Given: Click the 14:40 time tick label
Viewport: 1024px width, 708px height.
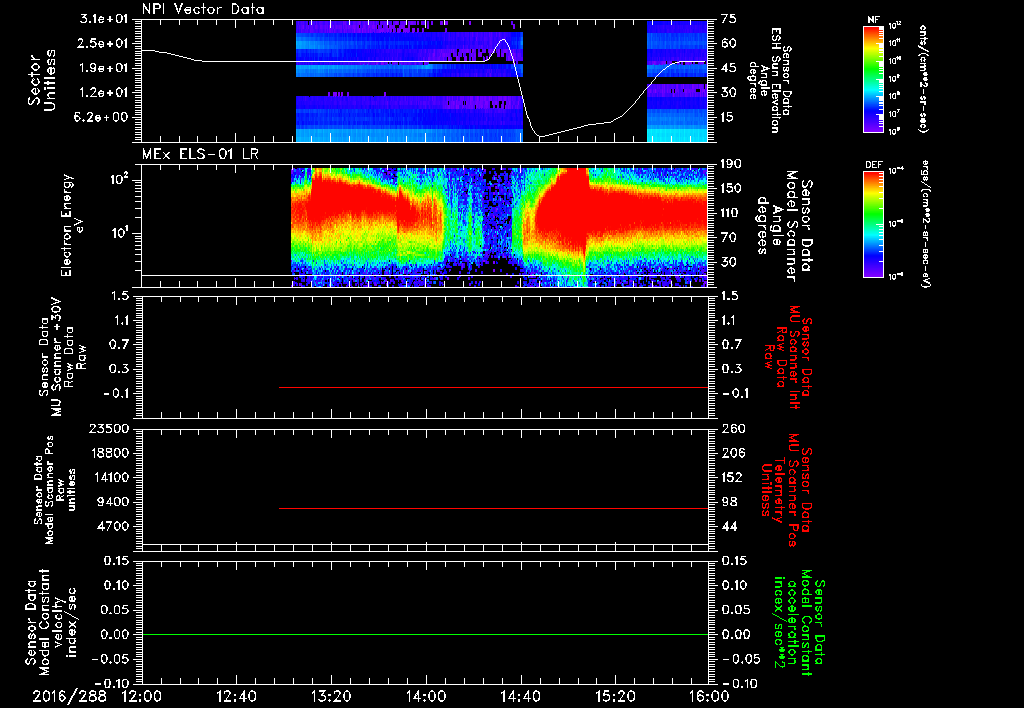Looking at the screenshot, I should click(520, 696).
